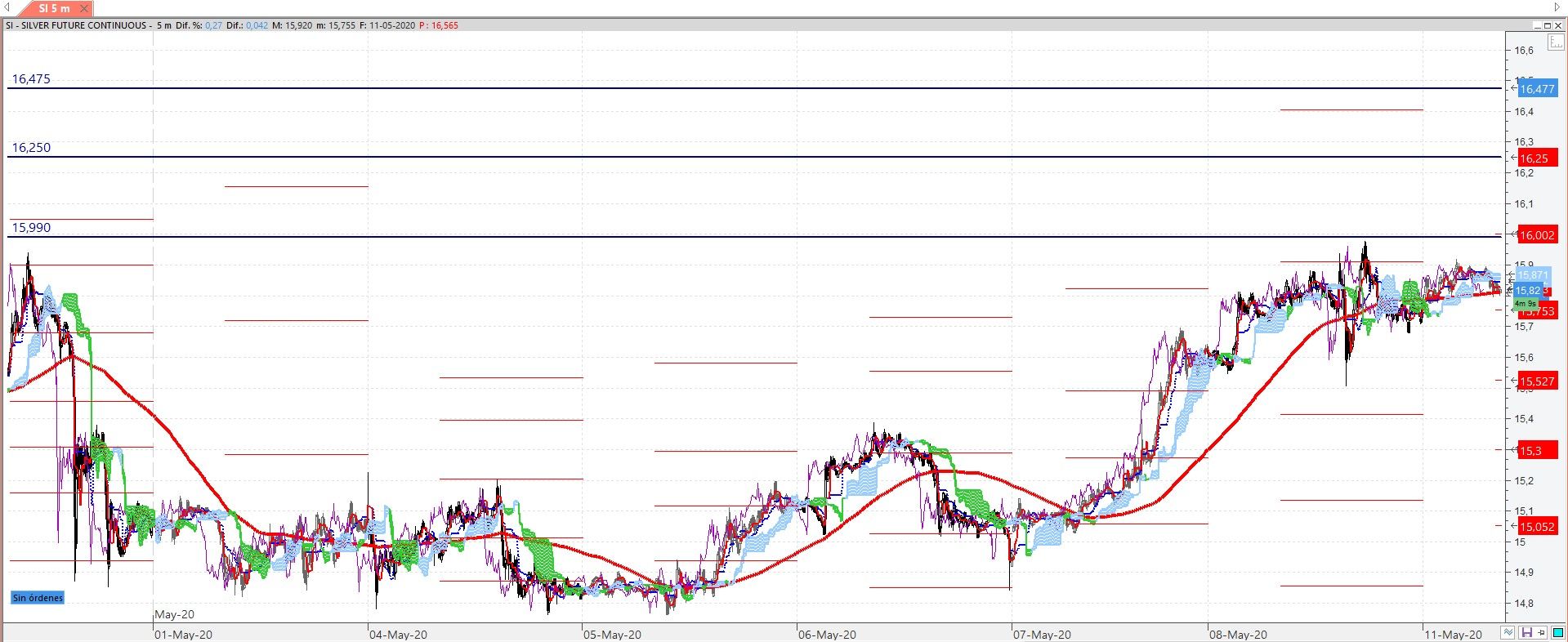Click the red 15,527 price tag
Screen dimensions: 1568x642
(1537, 381)
